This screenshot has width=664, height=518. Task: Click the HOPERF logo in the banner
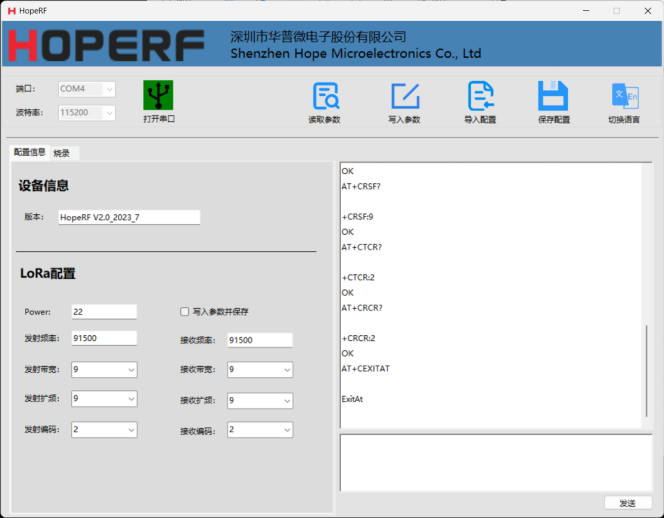106,46
